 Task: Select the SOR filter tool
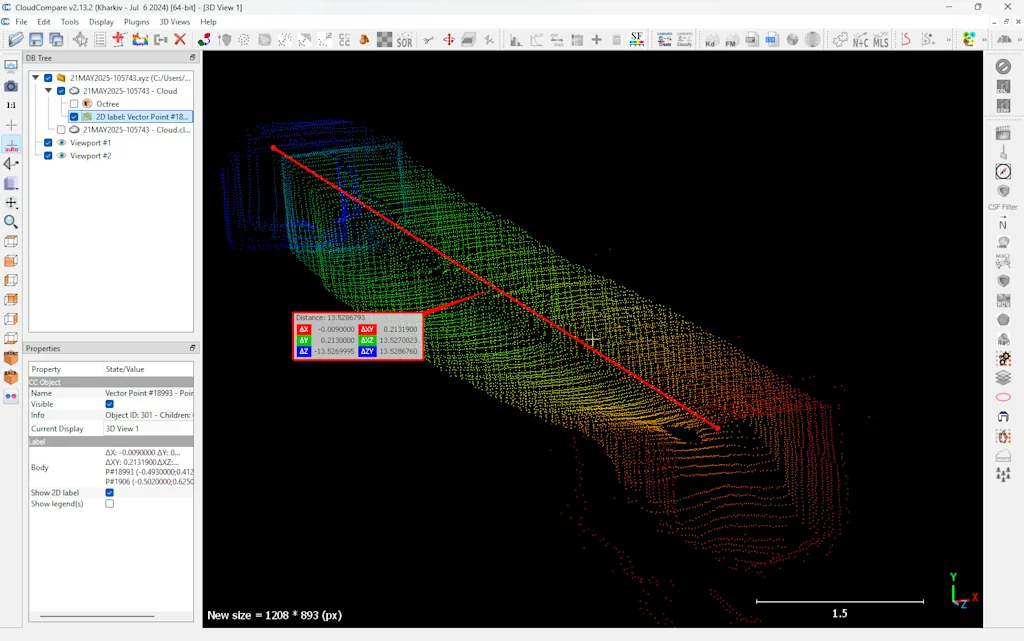tap(404, 40)
